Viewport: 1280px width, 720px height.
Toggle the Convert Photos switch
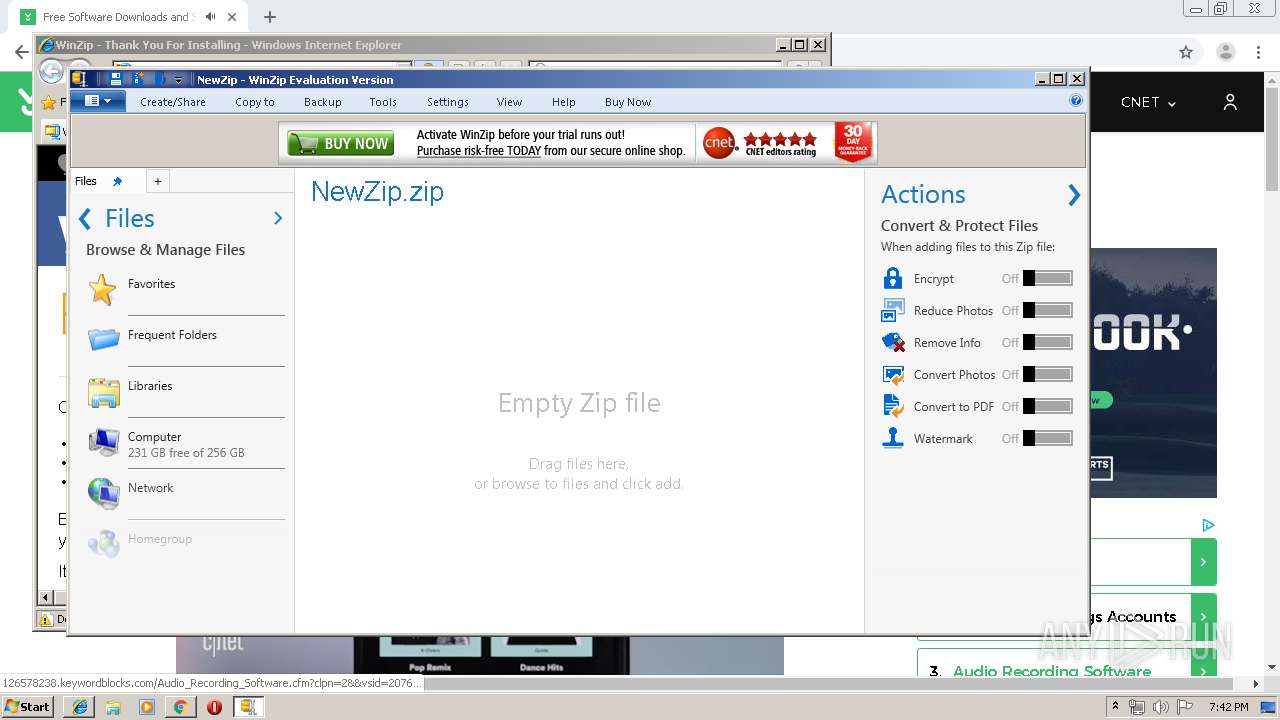1047,375
